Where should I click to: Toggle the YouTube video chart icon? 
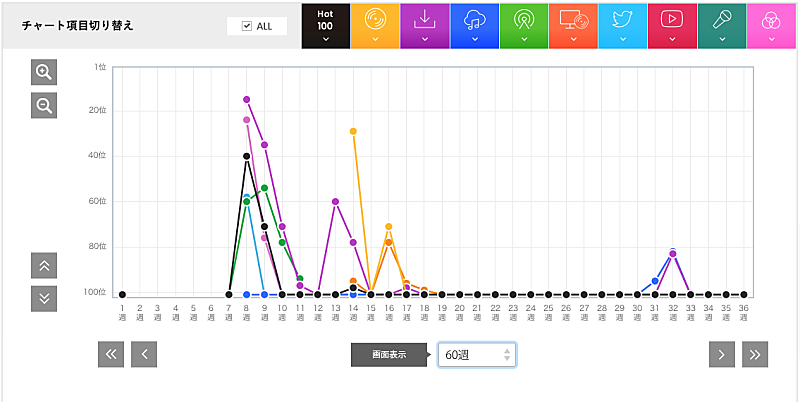(x=672, y=25)
